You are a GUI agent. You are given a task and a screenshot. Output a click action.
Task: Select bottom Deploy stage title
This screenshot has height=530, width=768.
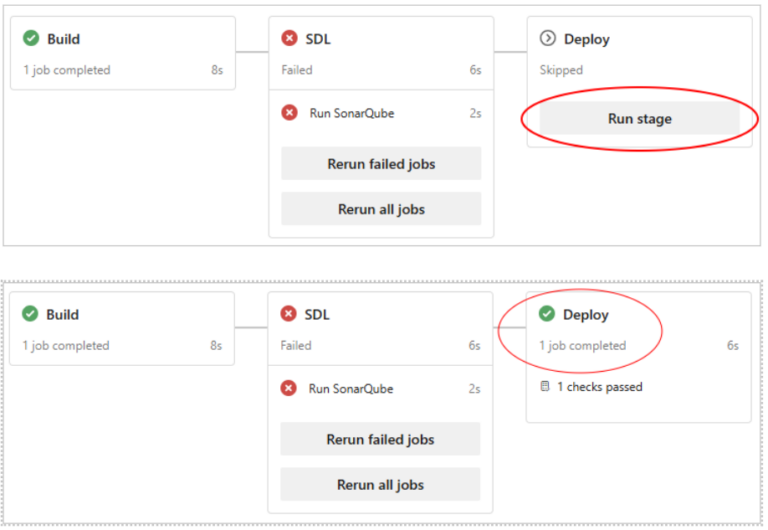586,315
